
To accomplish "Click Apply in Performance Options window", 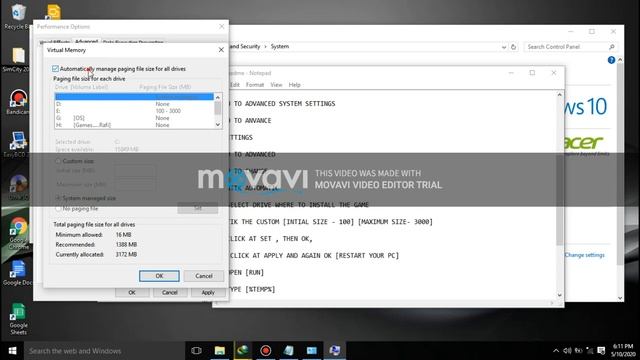I will [208, 293].
